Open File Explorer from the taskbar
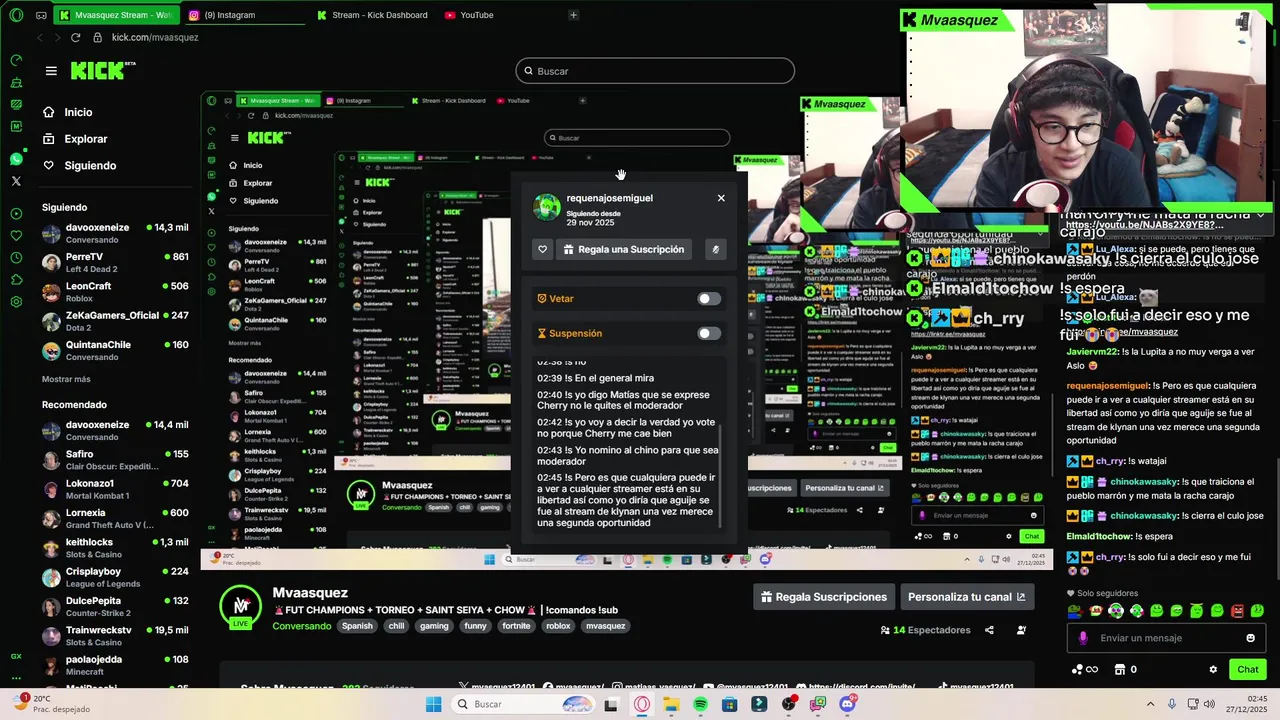Viewport: 1280px width, 720px height. [670, 704]
